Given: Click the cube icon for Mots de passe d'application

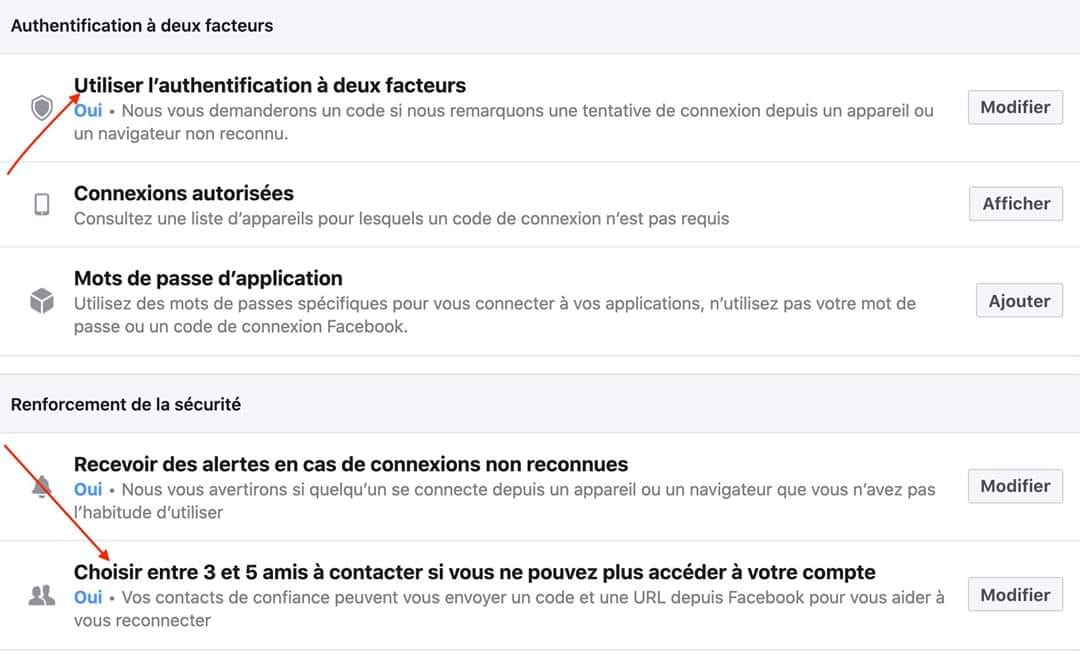Looking at the screenshot, I should [42, 301].
